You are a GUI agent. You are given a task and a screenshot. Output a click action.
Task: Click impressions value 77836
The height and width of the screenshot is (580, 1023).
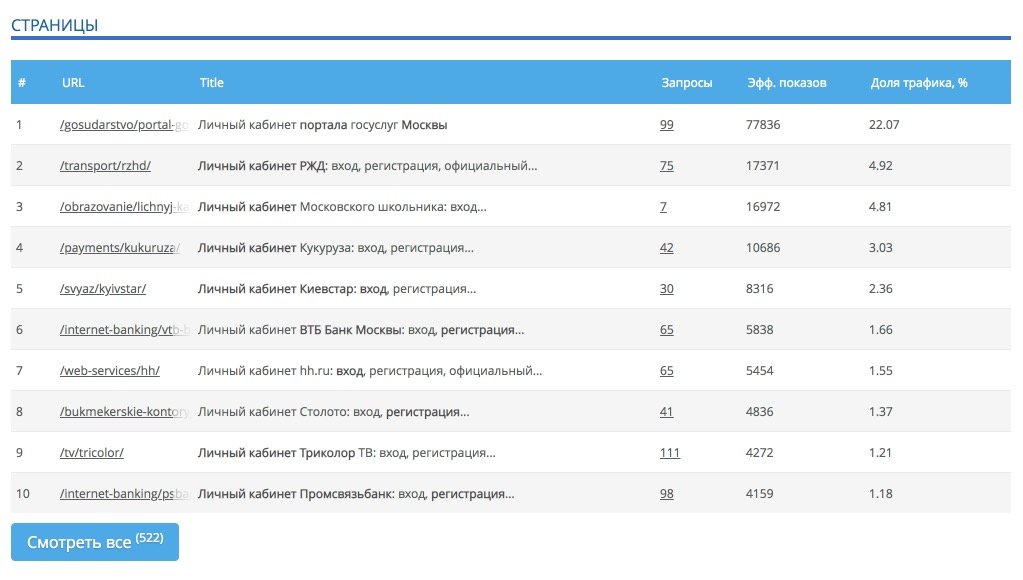(763, 125)
